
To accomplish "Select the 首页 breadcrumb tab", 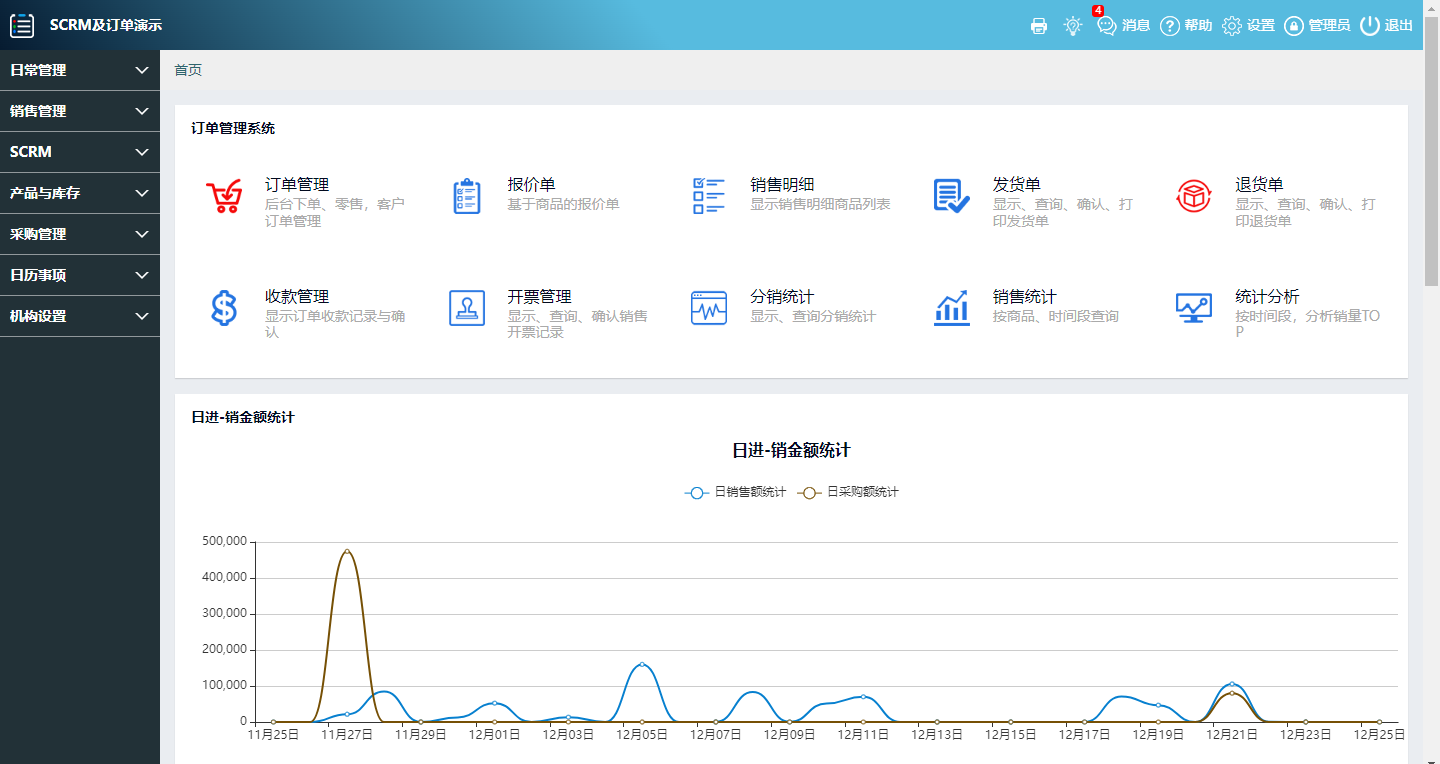I will [188, 70].
